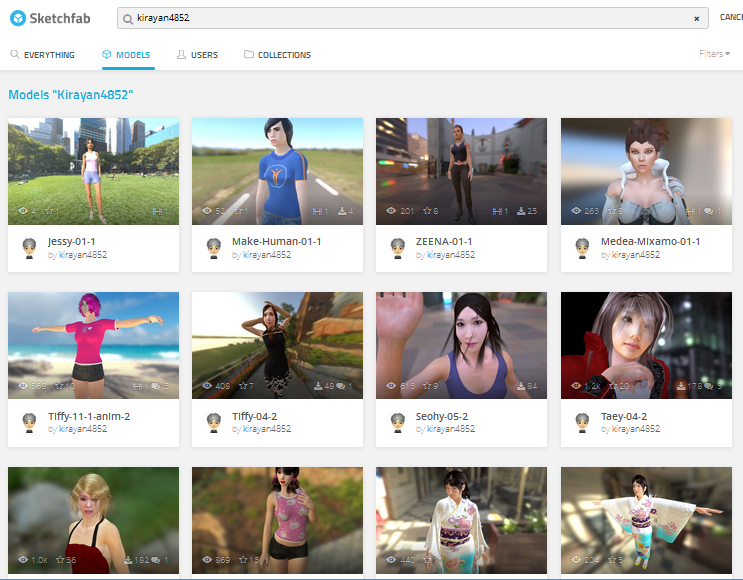Open the Seohy-05-2 model thumbnail
This screenshot has width=743, height=580.
461,345
